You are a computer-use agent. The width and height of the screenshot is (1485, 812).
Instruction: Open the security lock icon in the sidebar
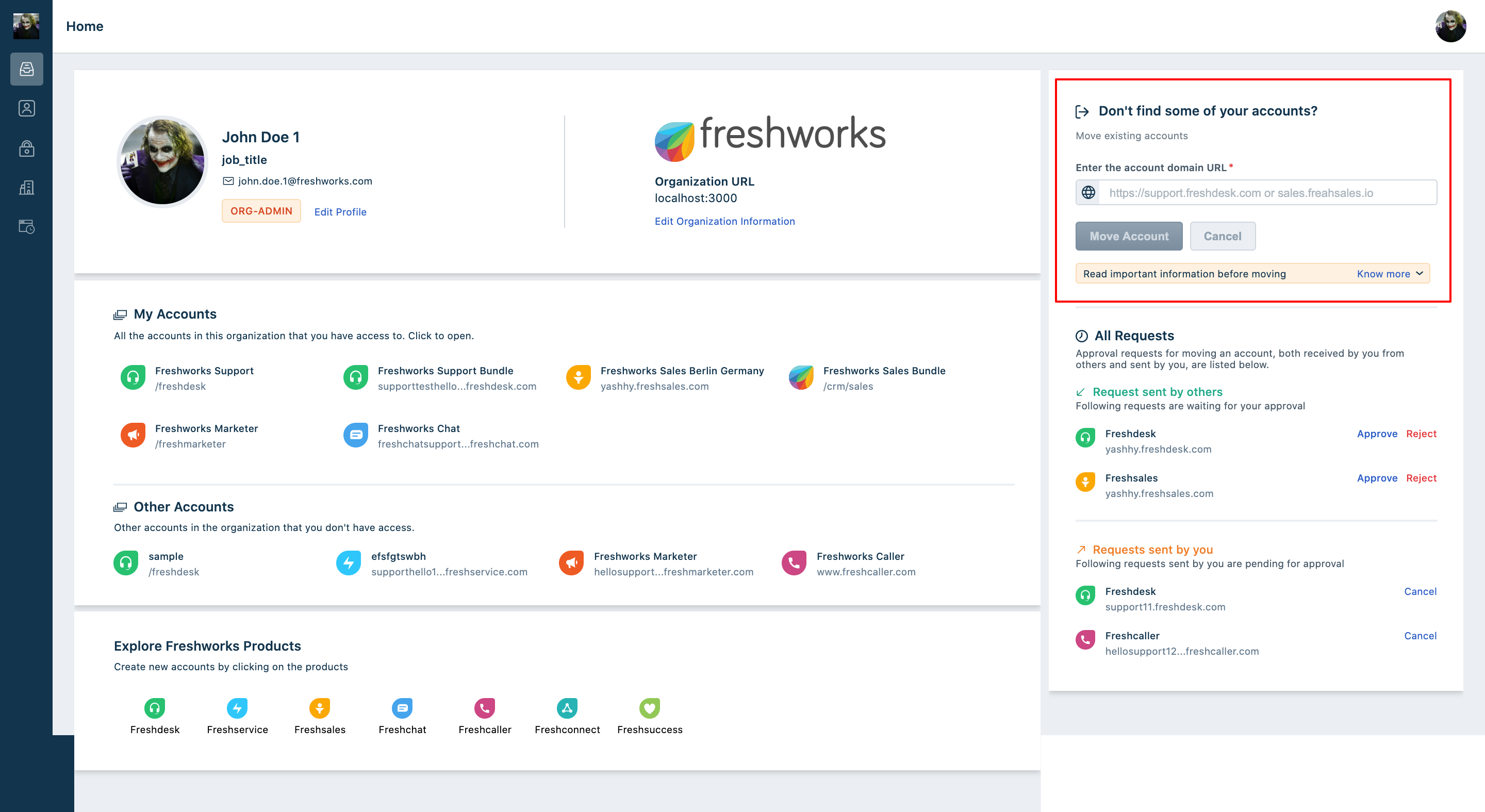pos(26,148)
